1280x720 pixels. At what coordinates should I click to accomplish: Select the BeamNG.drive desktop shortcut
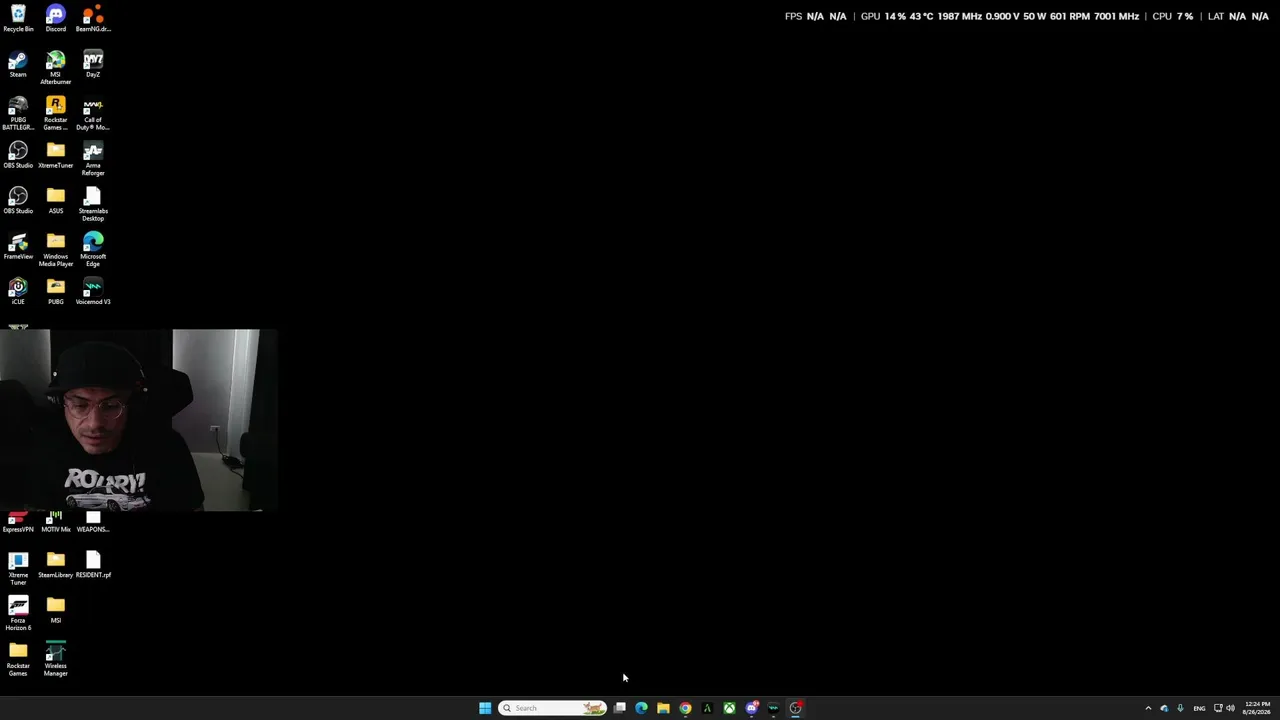[x=93, y=19]
